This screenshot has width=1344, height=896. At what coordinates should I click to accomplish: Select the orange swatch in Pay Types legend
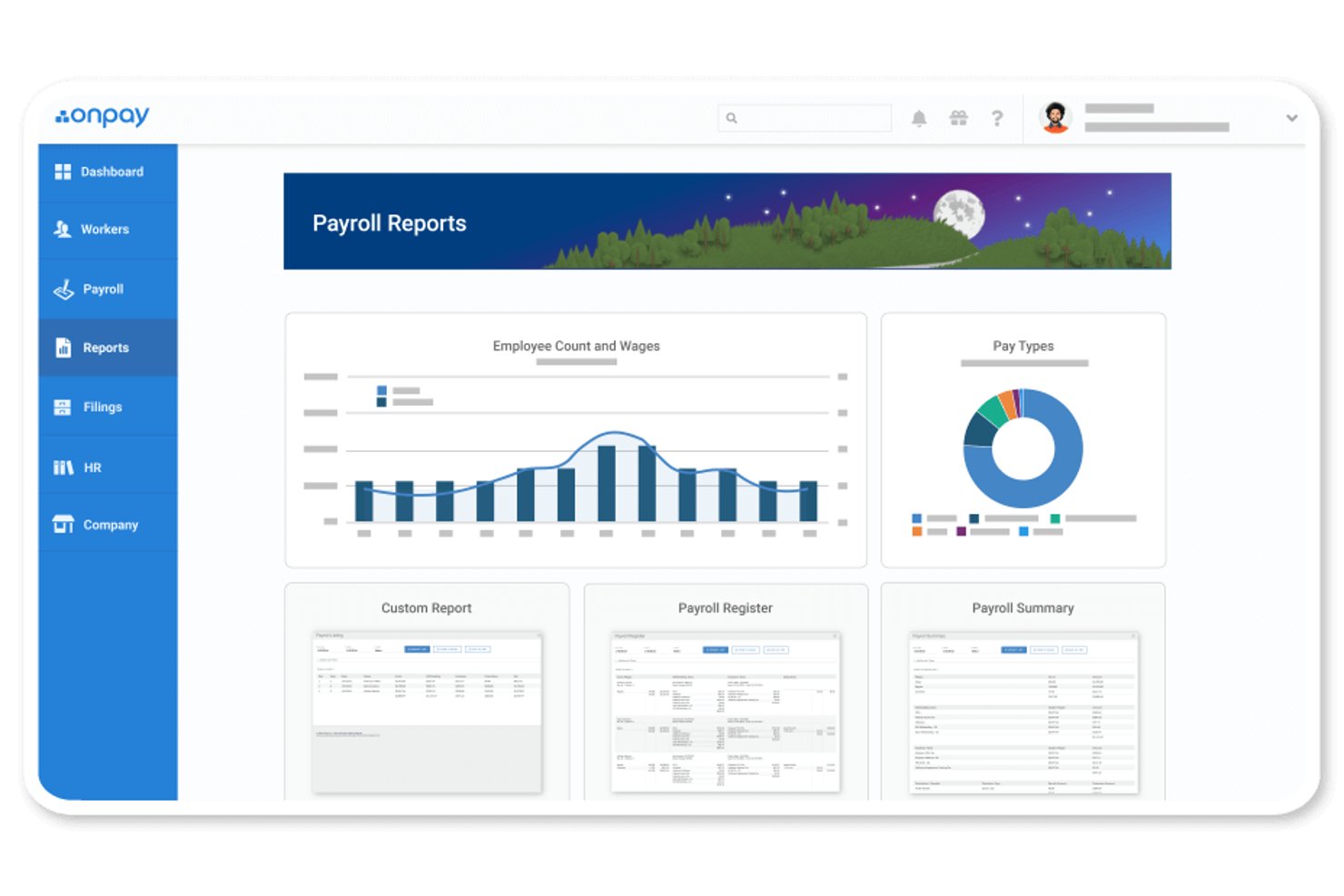[917, 531]
